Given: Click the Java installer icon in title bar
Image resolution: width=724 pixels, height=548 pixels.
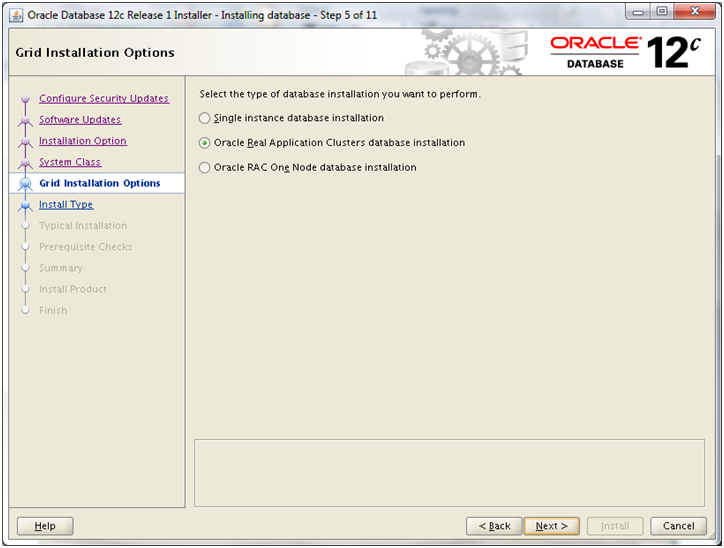Looking at the screenshot, I should [x=16, y=15].
